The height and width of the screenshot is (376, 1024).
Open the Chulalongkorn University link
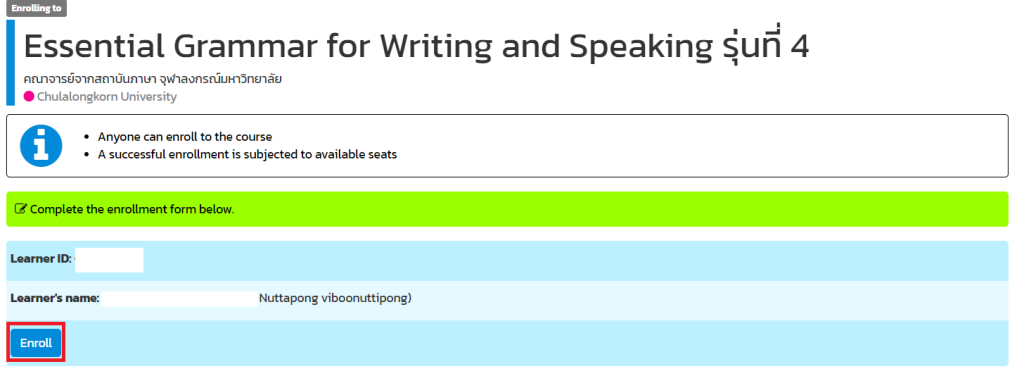(106, 97)
